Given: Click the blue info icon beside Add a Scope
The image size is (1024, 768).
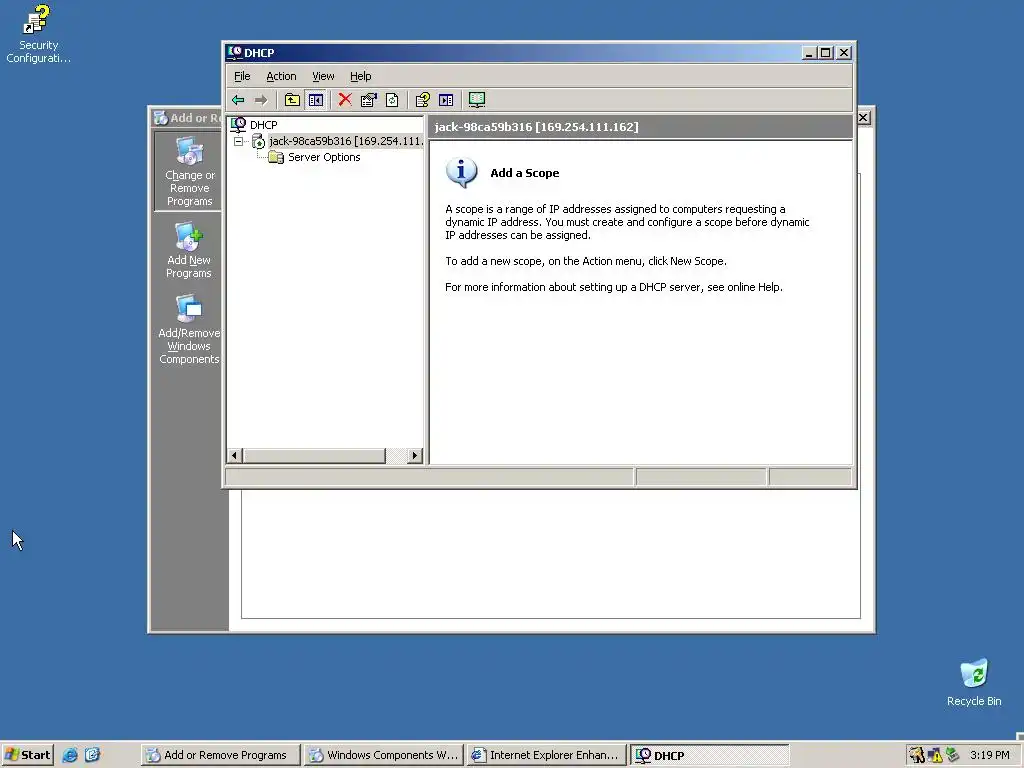Looking at the screenshot, I should [462, 173].
